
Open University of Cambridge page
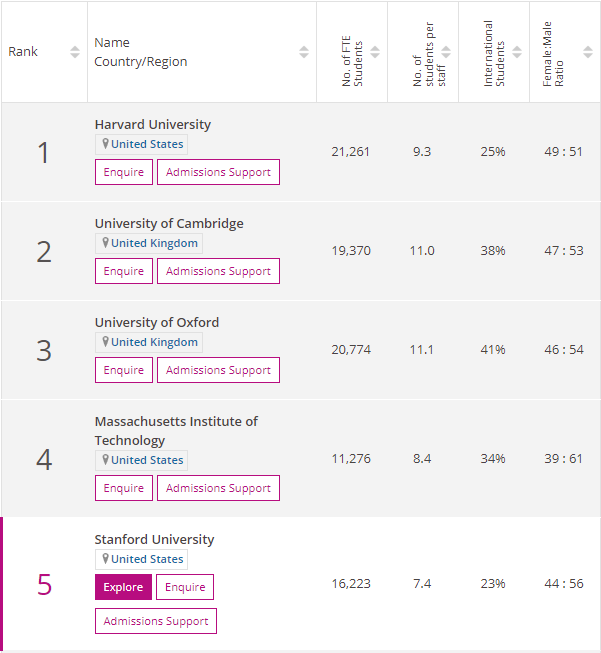tap(169, 224)
